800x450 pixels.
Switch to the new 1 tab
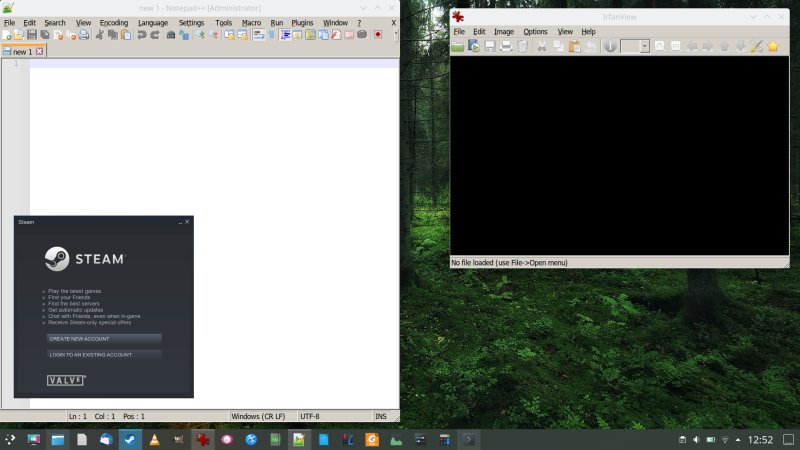22,51
